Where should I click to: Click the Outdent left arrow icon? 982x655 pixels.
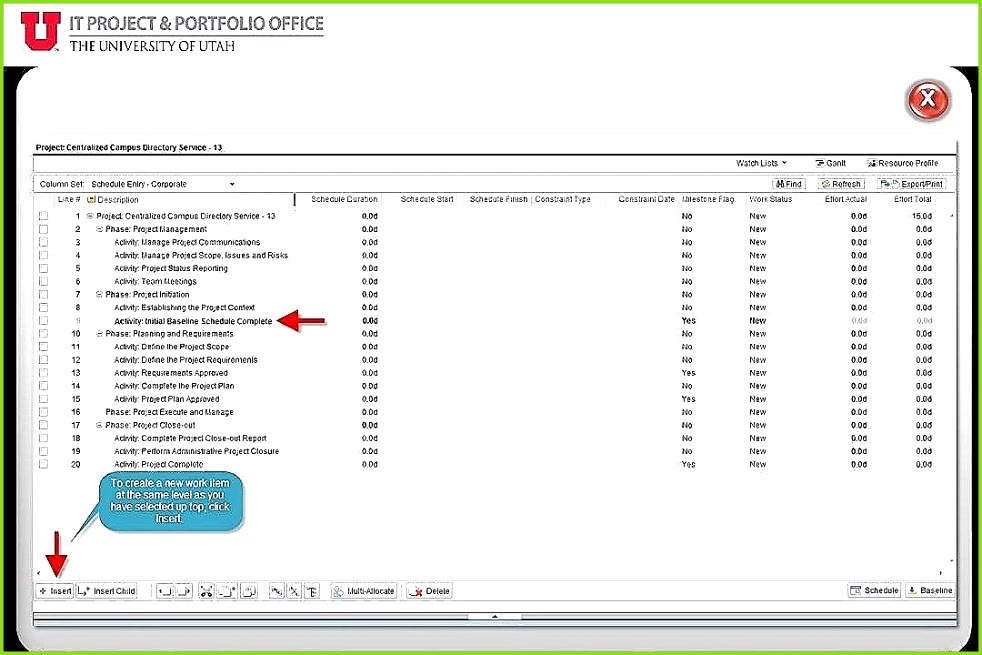(164, 591)
